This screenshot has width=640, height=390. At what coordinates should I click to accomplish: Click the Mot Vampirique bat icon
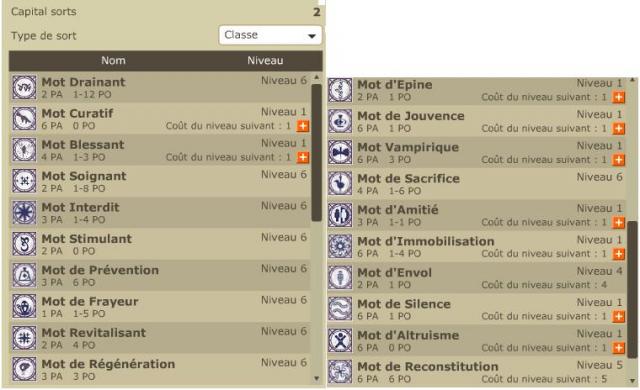pyautogui.click(x=340, y=152)
